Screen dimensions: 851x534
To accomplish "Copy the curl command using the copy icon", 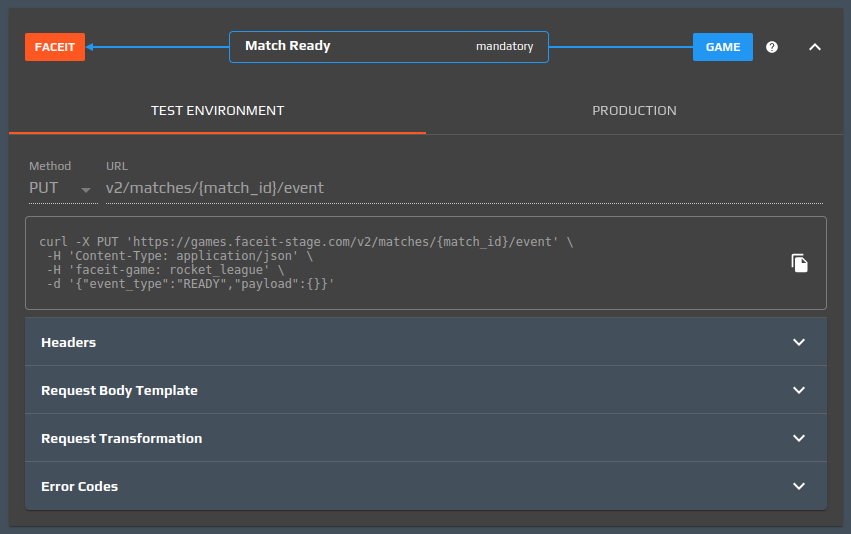I will [x=799, y=263].
